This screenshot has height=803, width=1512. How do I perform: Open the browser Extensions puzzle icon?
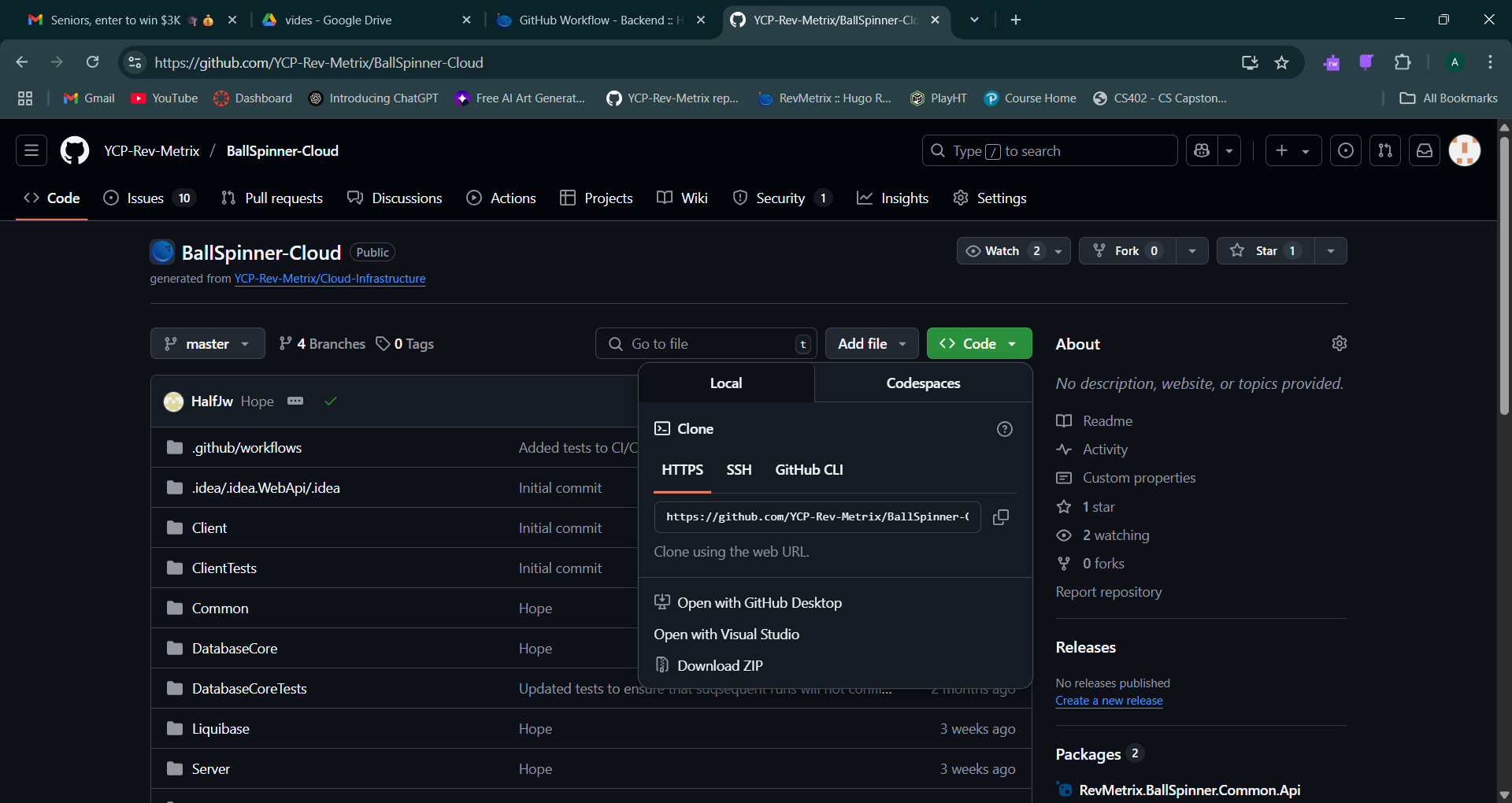tap(1403, 62)
